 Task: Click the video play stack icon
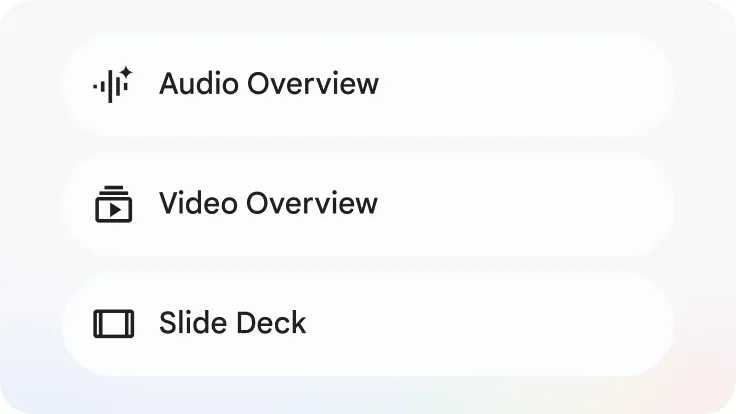(114, 204)
